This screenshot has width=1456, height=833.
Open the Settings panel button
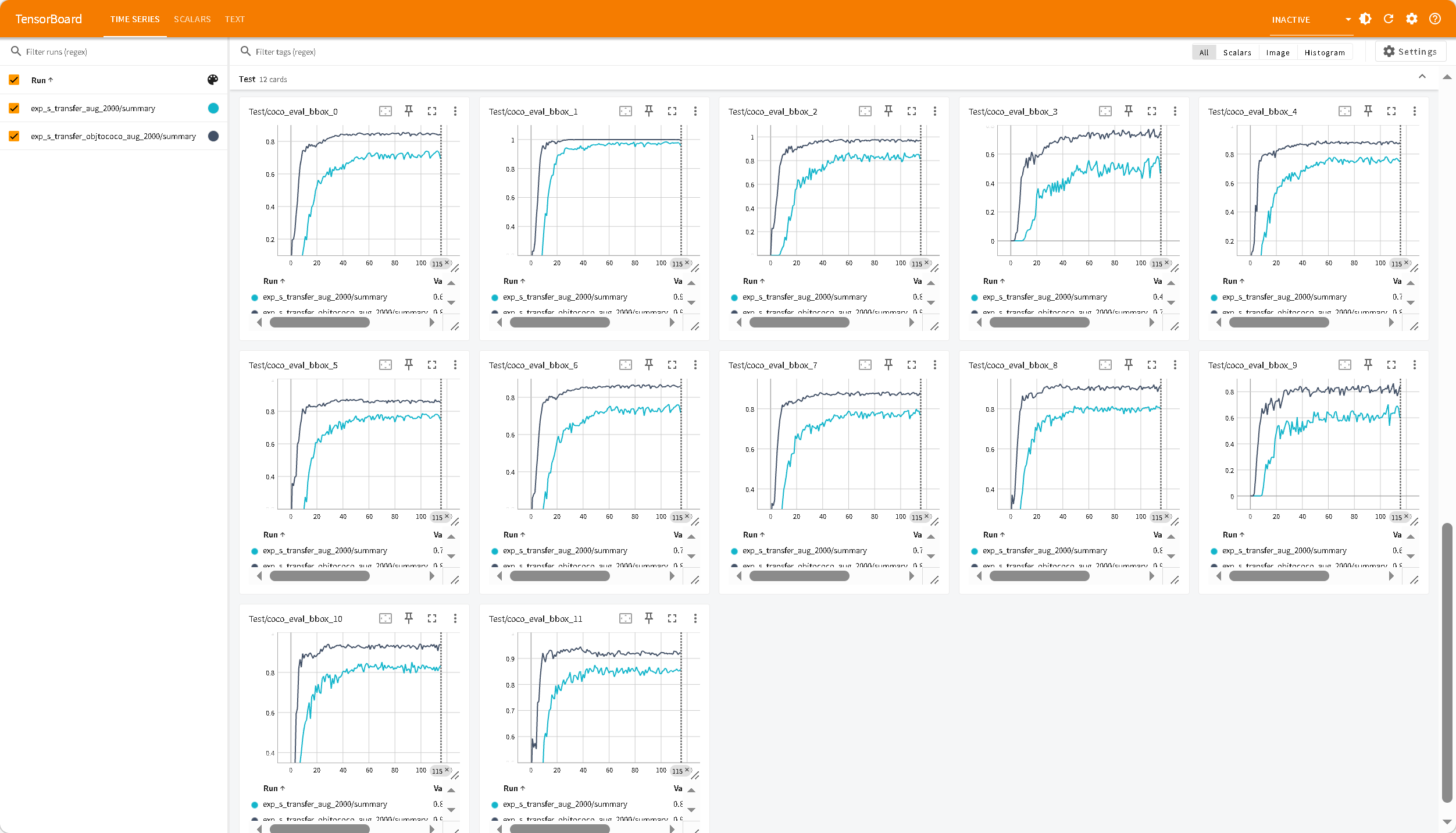1410,52
